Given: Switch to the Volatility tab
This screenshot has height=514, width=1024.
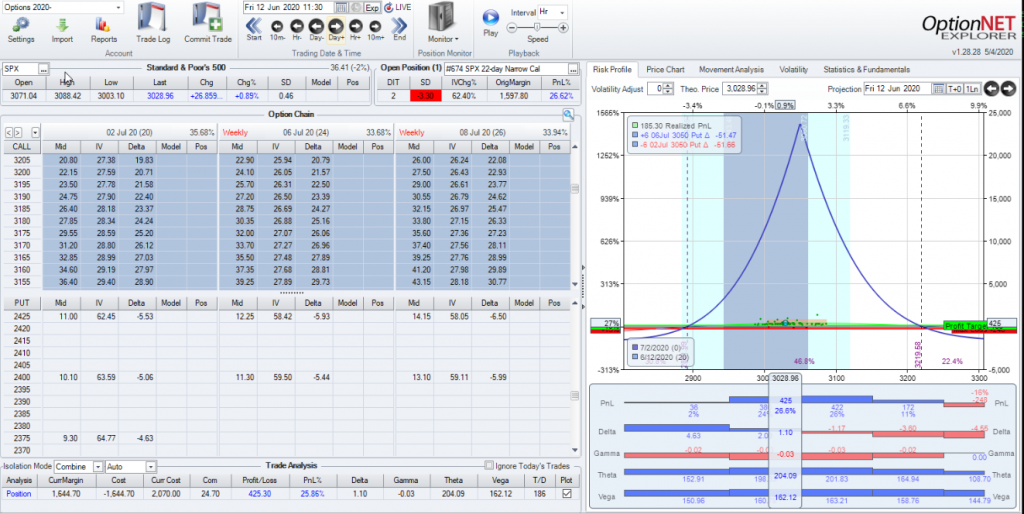Looking at the screenshot, I should click(x=793, y=69).
